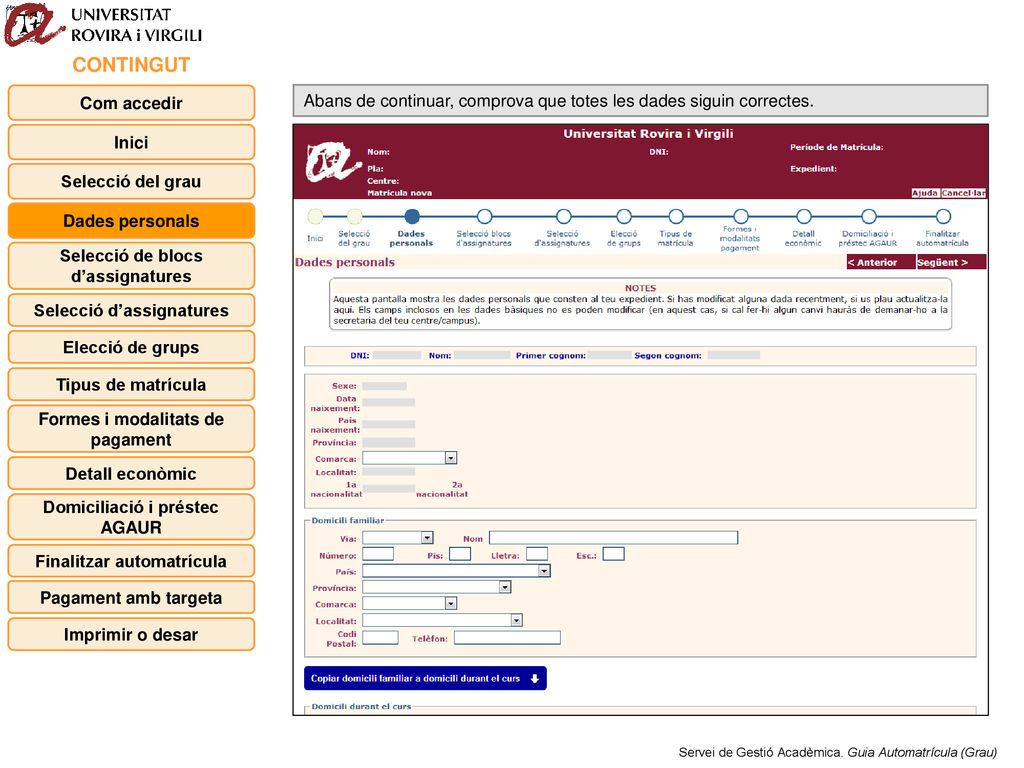
Task: Open the Via dropdown in Domicili familiar
Action: tap(398, 537)
